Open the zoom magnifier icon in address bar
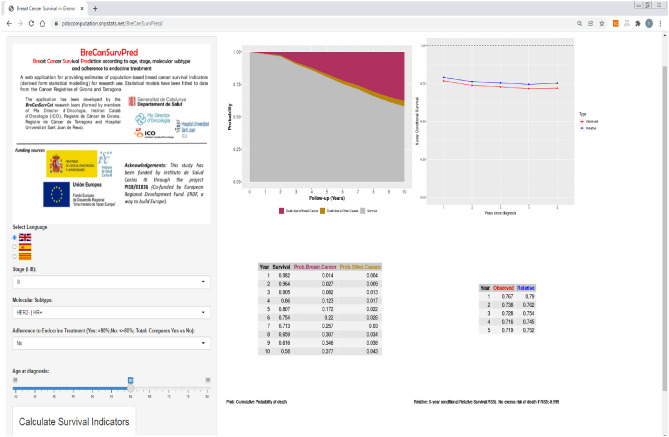This screenshot has width=669, height=437. click(579, 23)
